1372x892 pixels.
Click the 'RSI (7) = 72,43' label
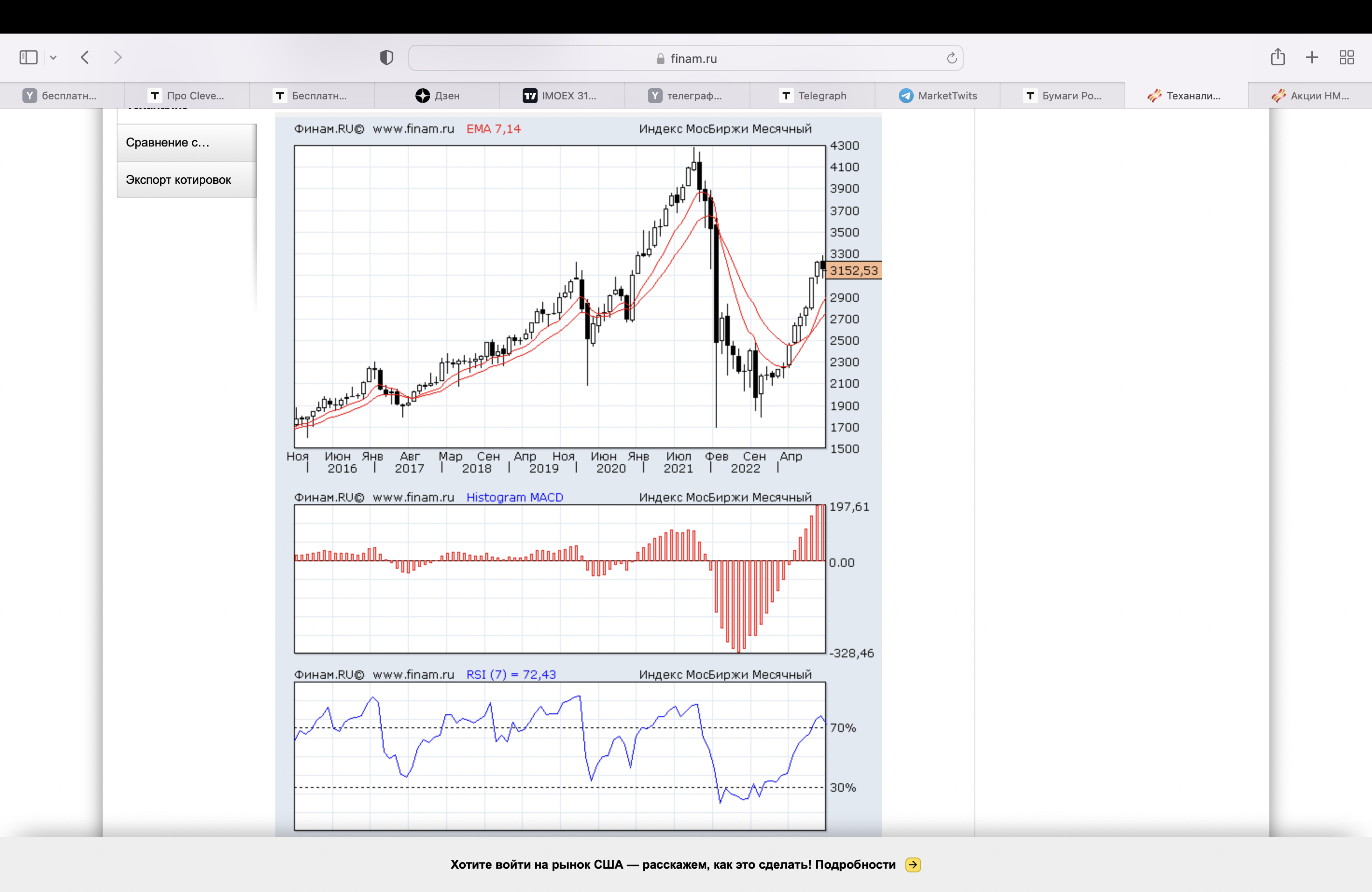click(511, 674)
